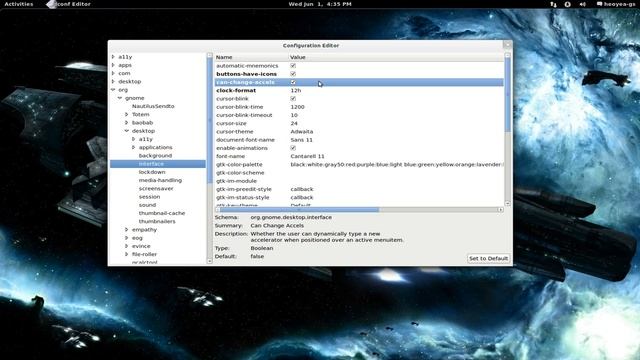Select the background tree item
Viewport: 640px width, 360px height.
(155, 156)
